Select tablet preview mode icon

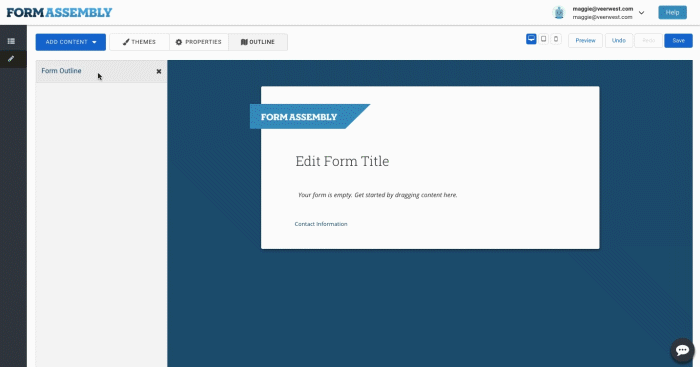543,39
